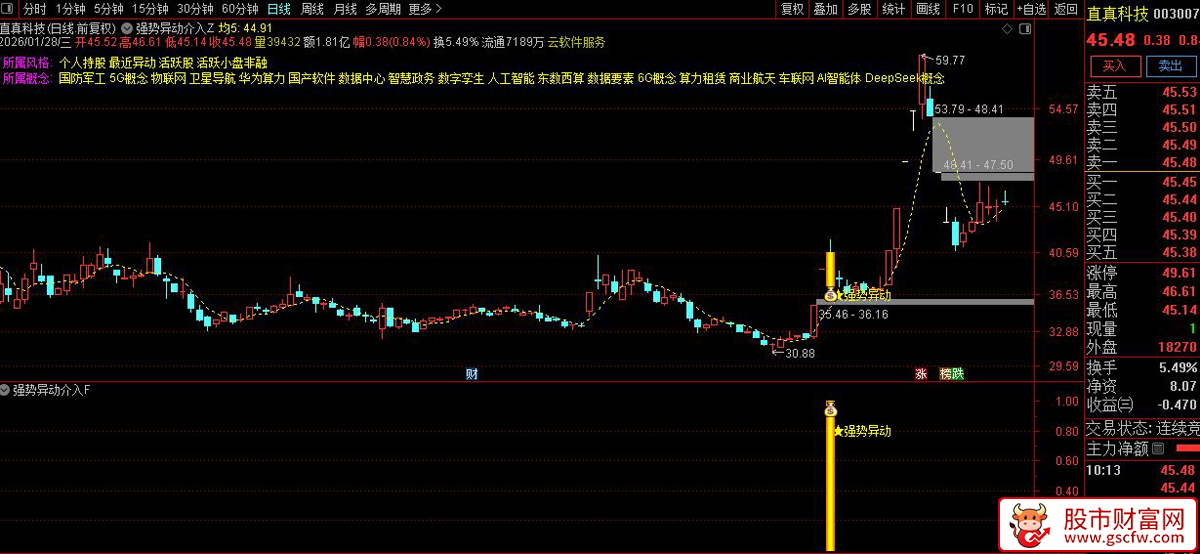Click the 卫星导航 concept tag

coord(212,77)
